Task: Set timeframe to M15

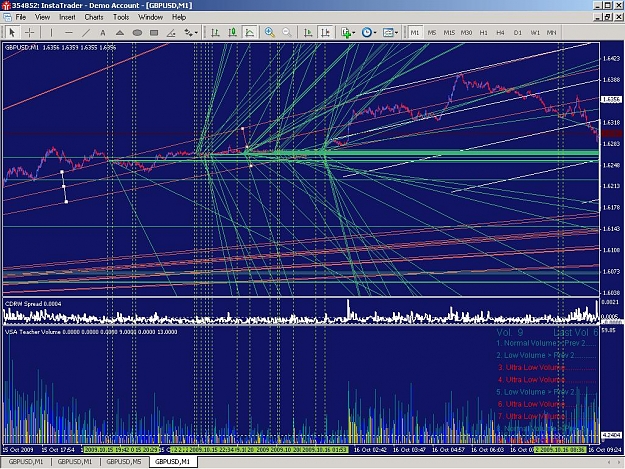Action: click(x=449, y=33)
